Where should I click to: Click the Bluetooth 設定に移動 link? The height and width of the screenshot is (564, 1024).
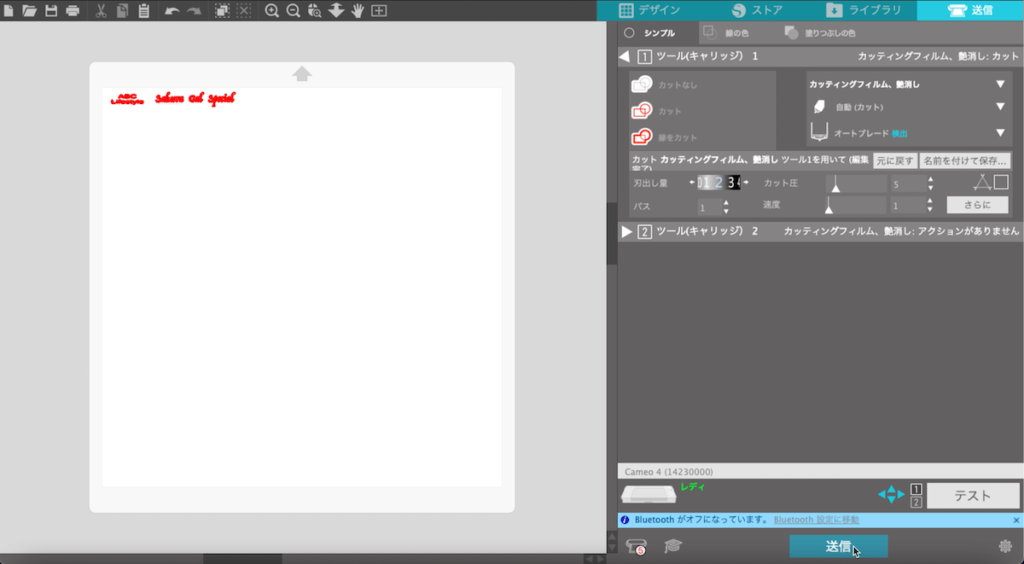point(818,520)
